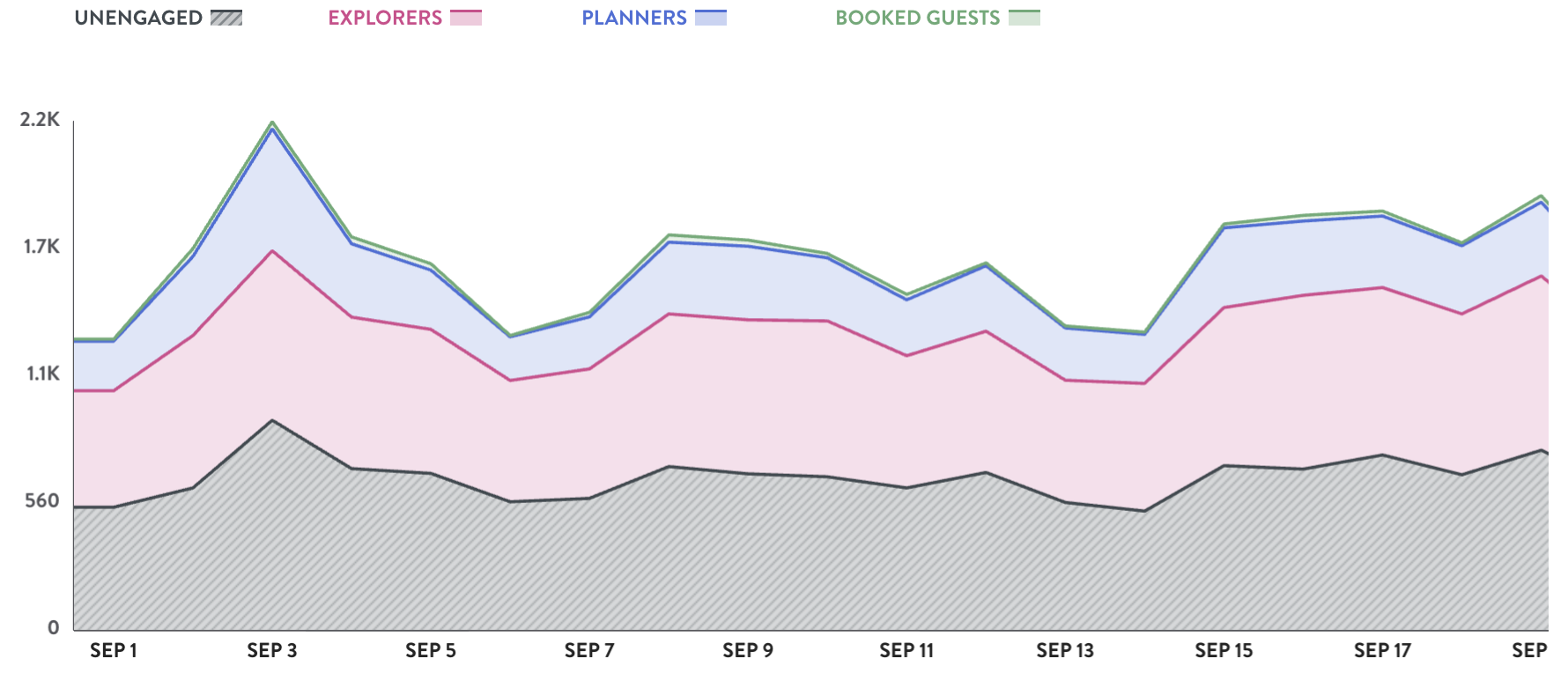Click the 560 y-axis label
1568x681 pixels.
pos(42,501)
